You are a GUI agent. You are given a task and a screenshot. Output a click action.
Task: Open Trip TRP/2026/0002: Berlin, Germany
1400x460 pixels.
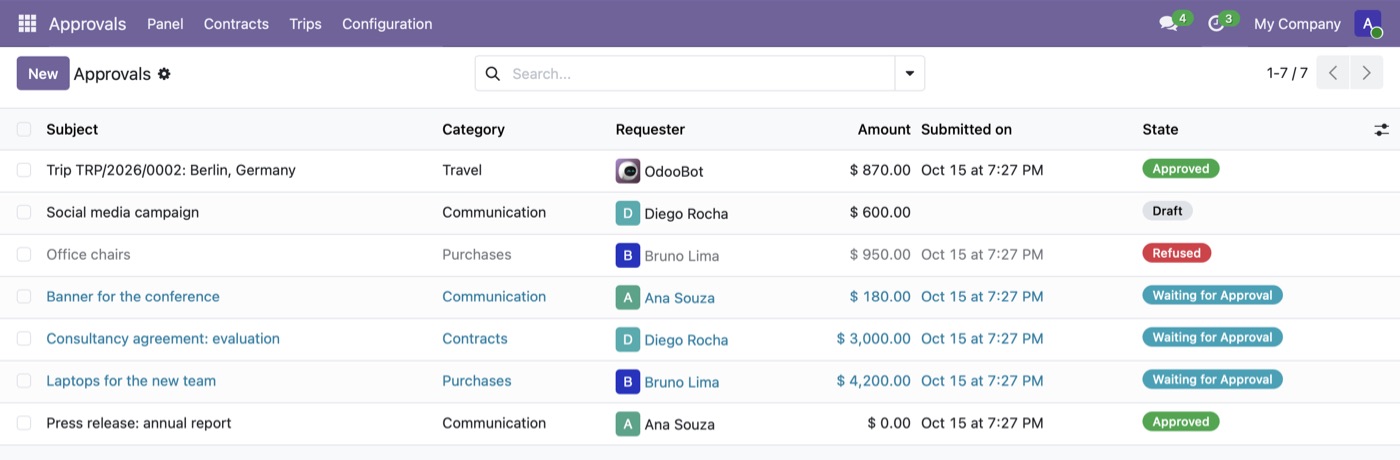point(171,170)
